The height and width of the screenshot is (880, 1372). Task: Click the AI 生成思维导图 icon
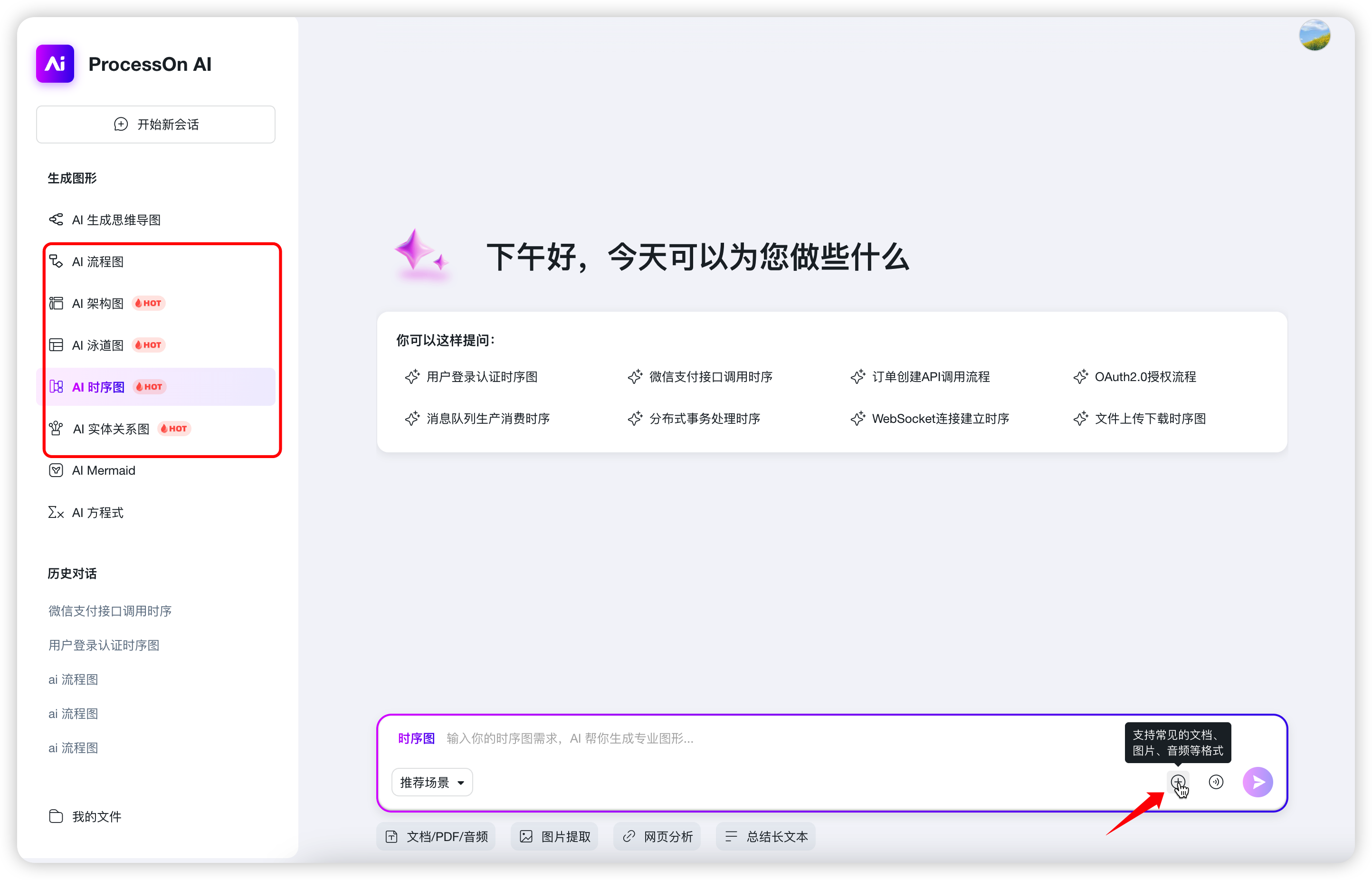(x=56, y=220)
